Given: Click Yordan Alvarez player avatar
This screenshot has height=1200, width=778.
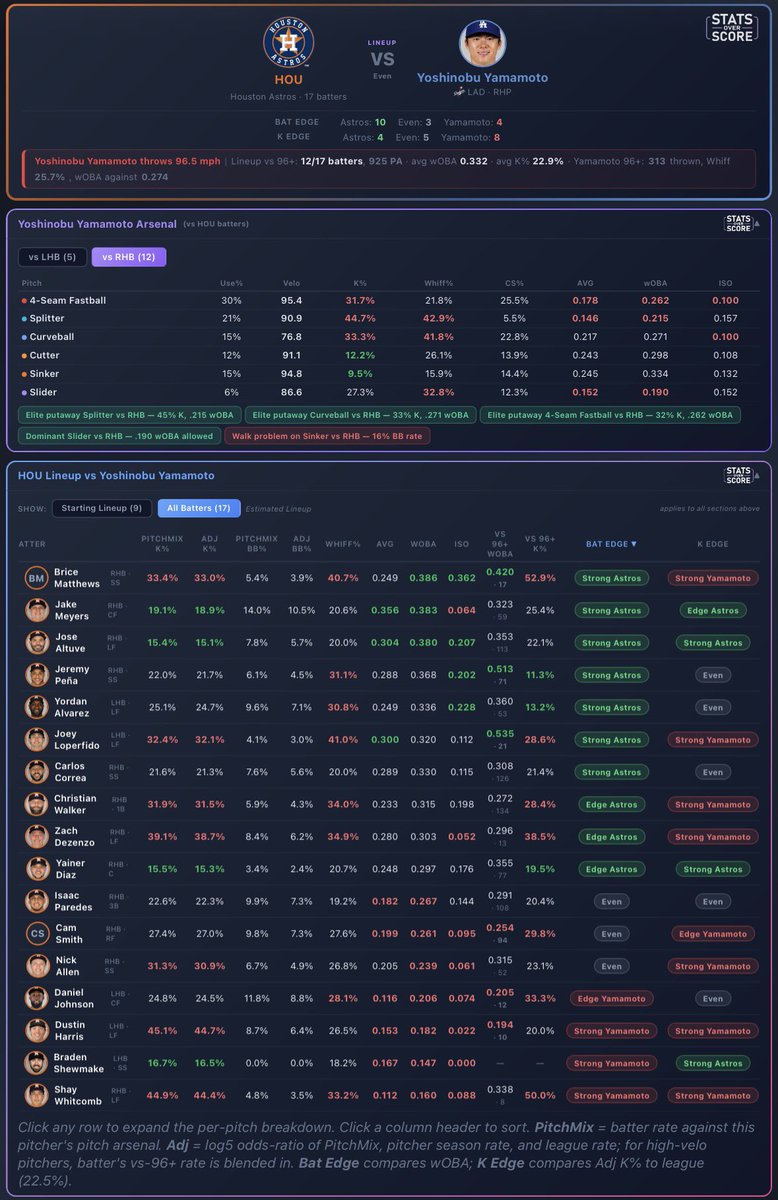Looking at the screenshot, I should (37, 707).
